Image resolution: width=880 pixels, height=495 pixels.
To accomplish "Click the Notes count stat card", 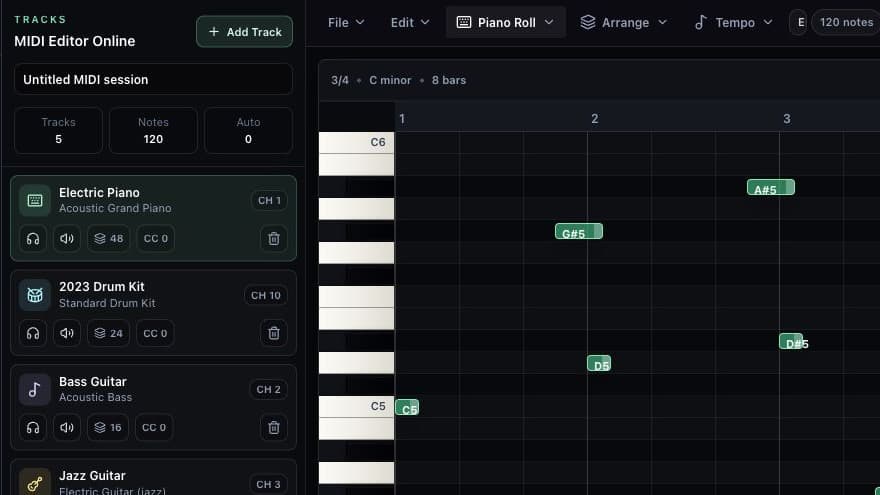I will click(153, 131).
